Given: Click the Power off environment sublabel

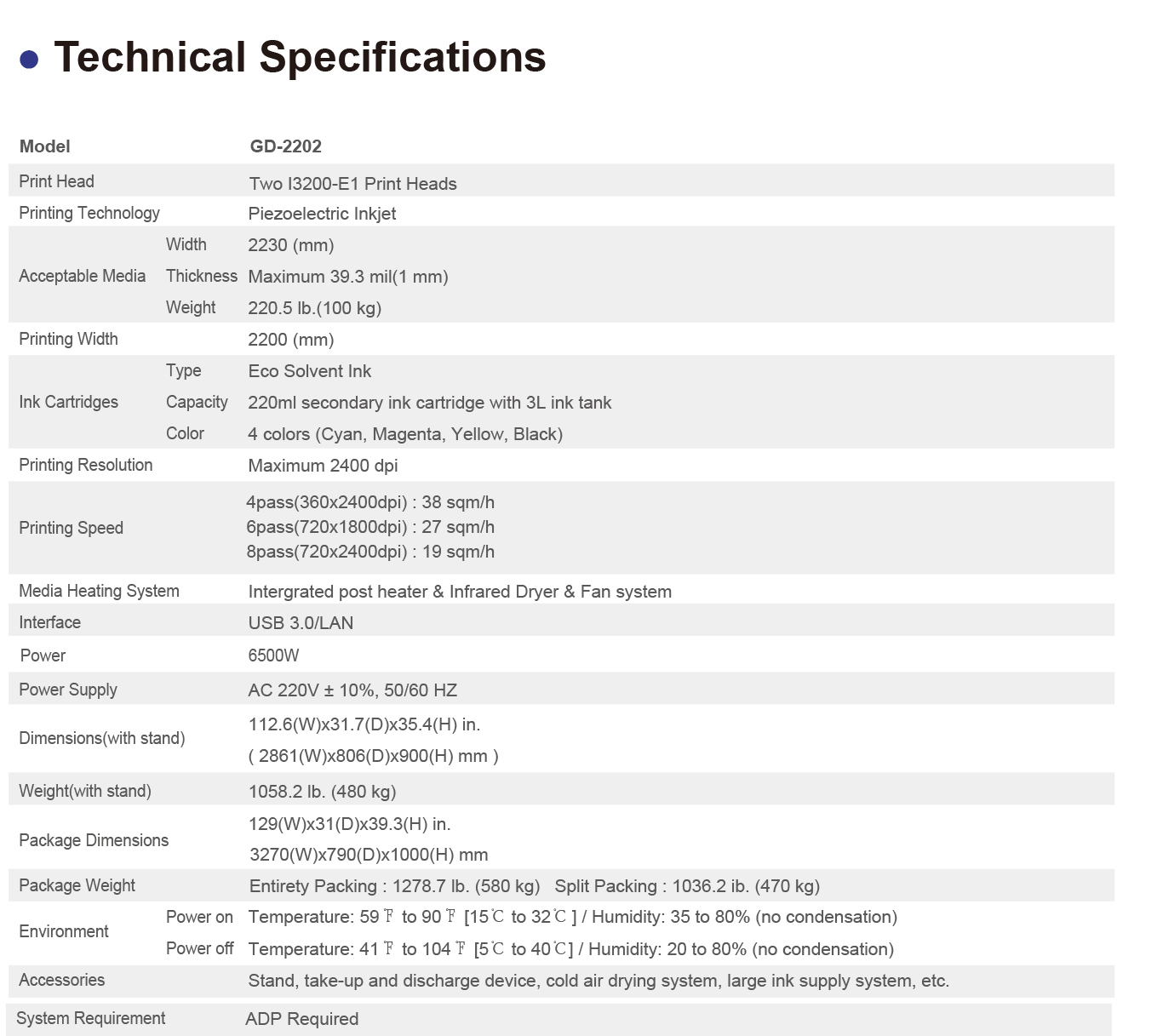Looking at the screenshot, I should (199, 948).
